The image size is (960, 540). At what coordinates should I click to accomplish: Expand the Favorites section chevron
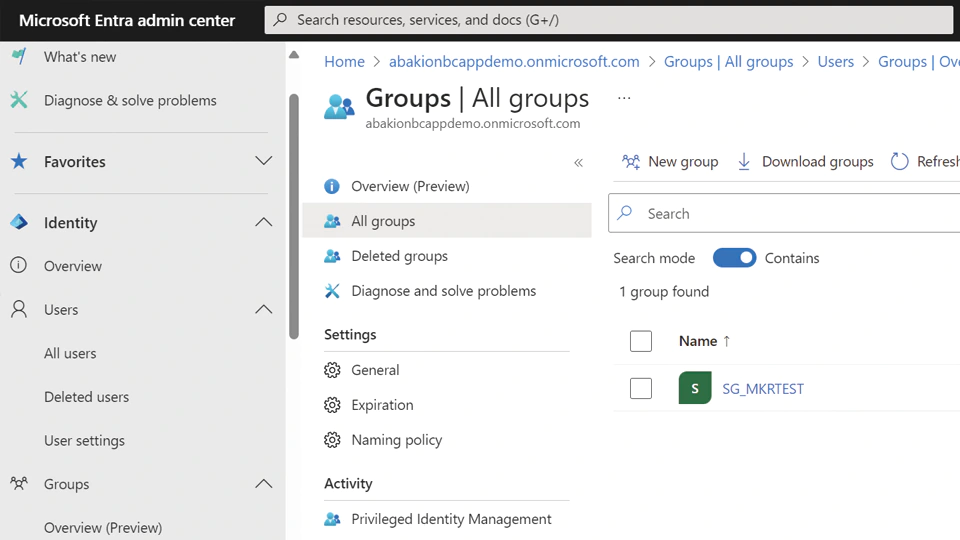264,161
